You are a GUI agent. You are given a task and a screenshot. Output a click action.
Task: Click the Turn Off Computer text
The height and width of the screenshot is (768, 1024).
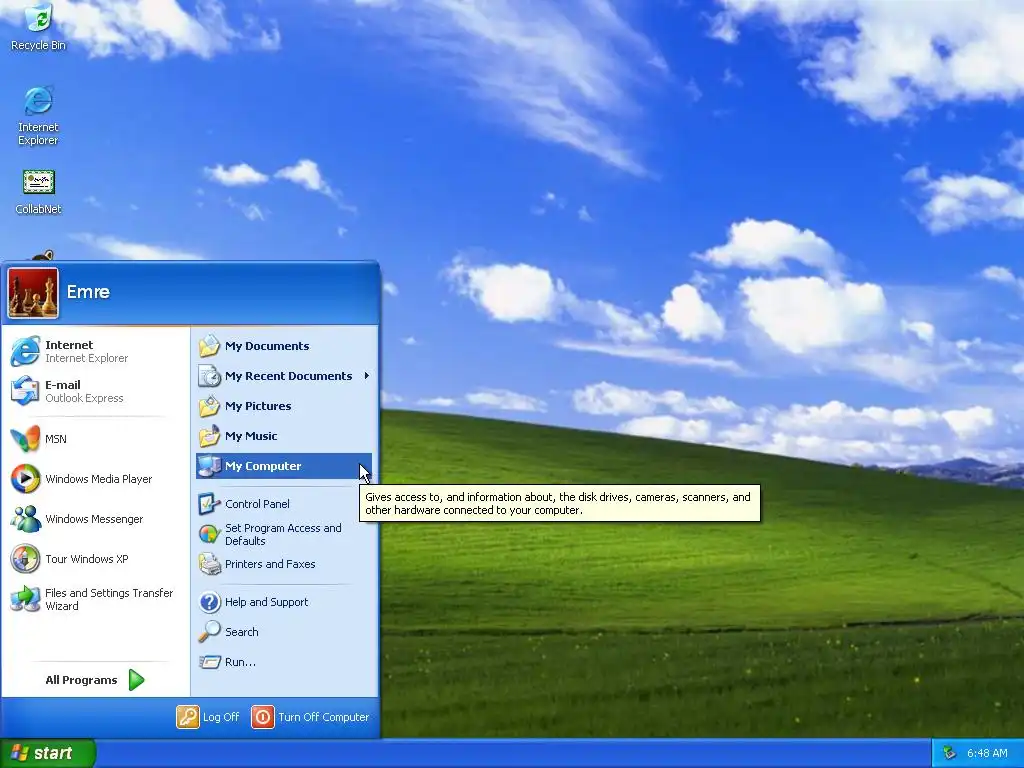click(323, 717)
